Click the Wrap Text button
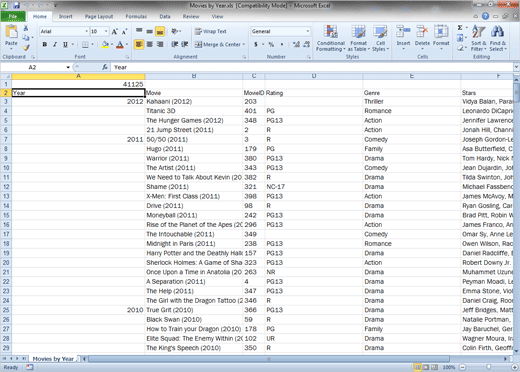This screenshot has height=372, width=520. click(211, 31)
